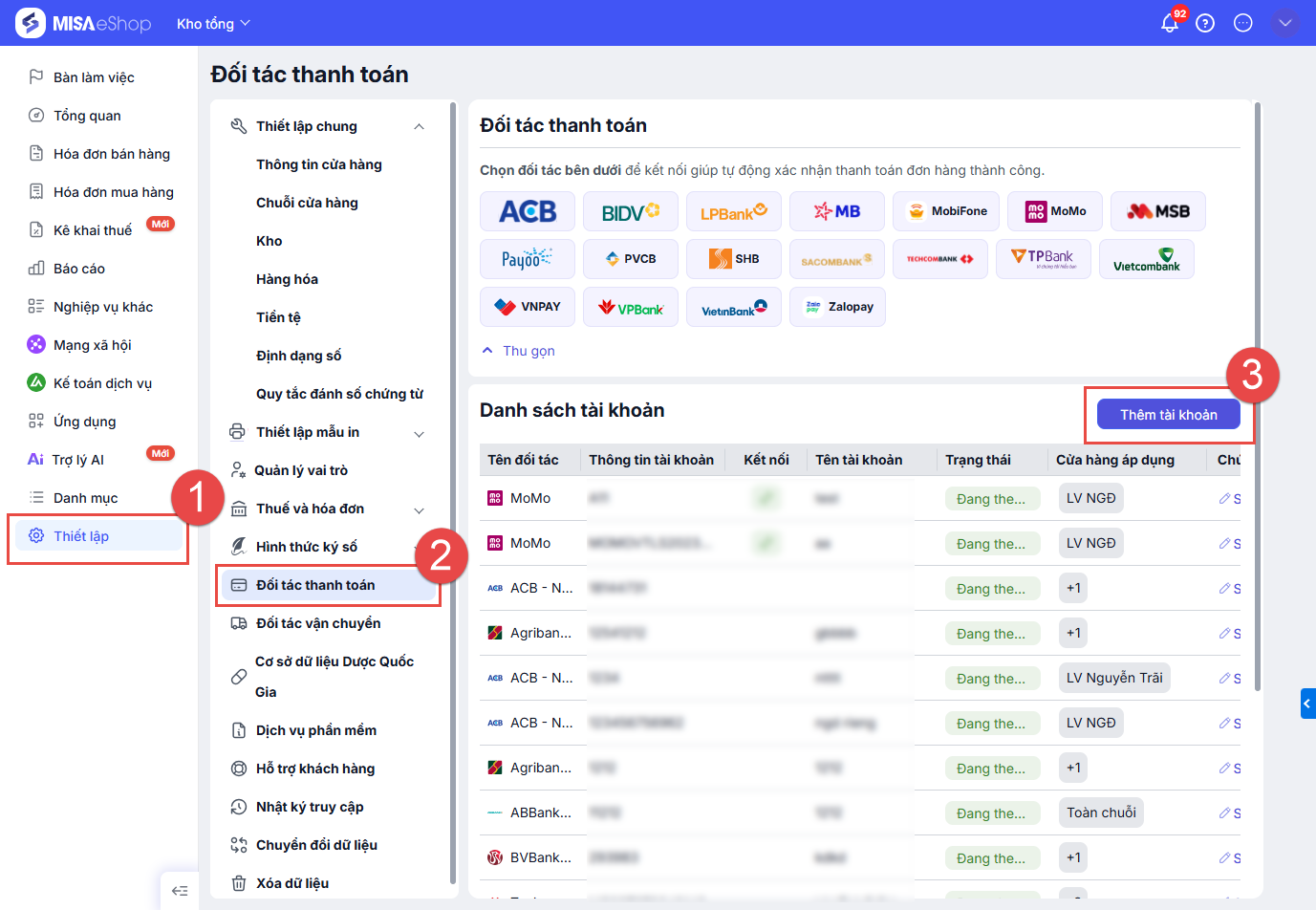Open Tiền tệ currency settings
Image resolution: width=1316 pixels, height=910 pixels.
(x=278, y=317)
